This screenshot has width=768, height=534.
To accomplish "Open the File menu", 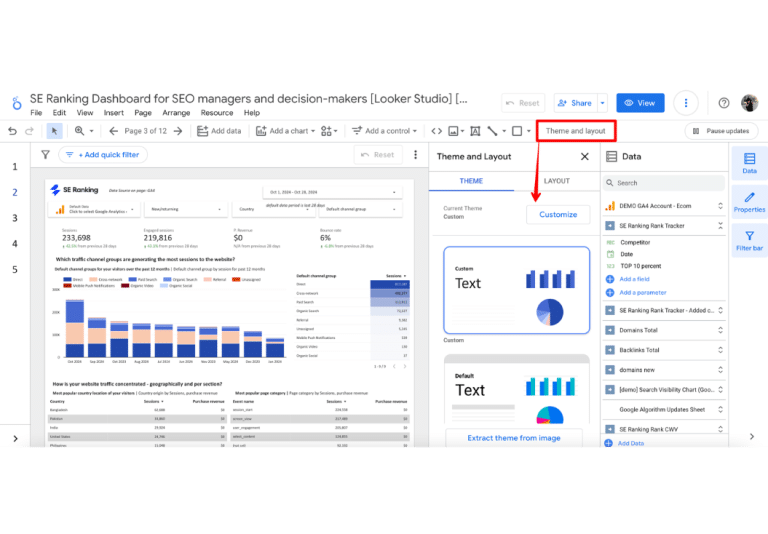I will tap(36, 113).
